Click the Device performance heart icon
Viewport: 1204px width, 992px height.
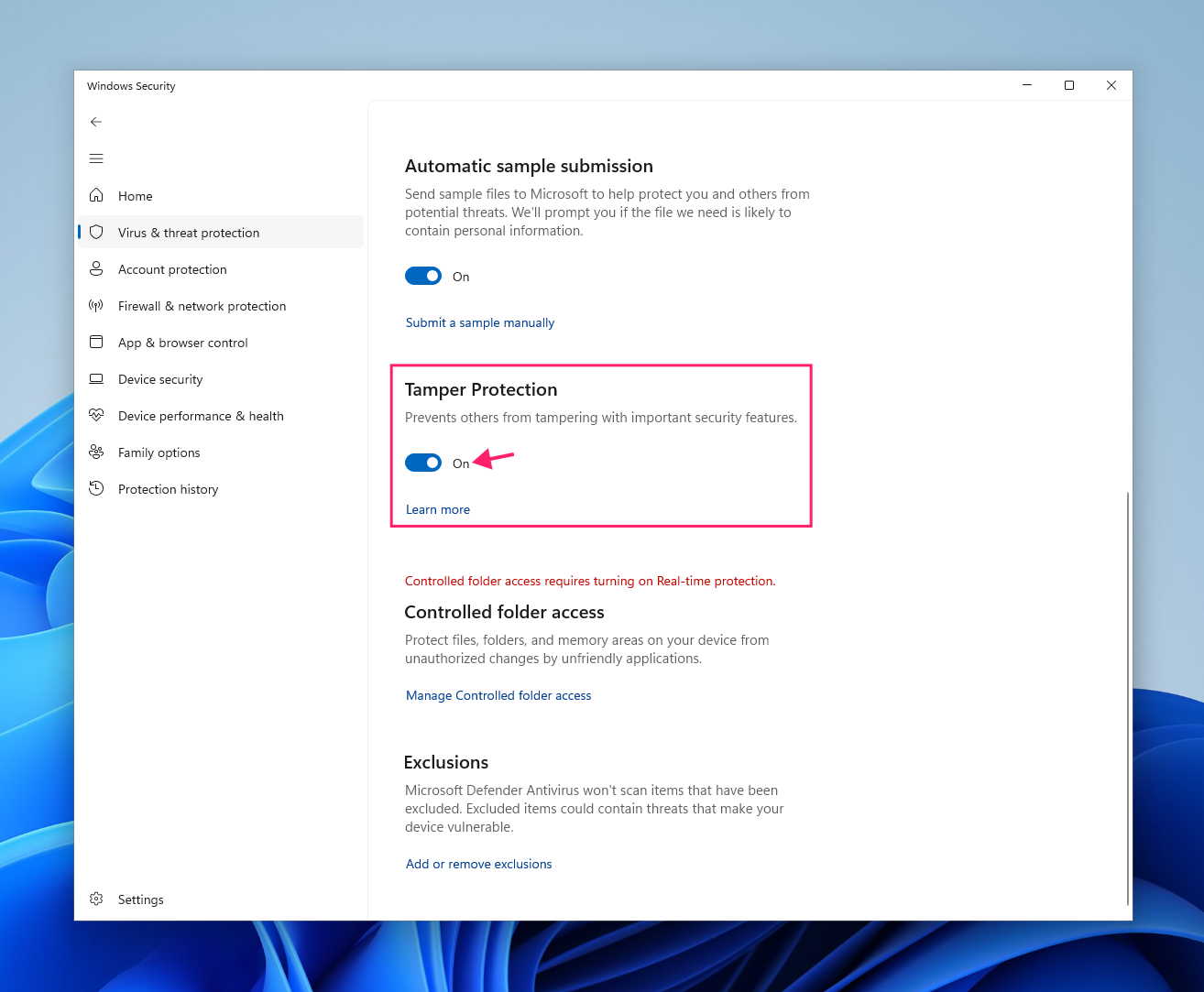96,415
